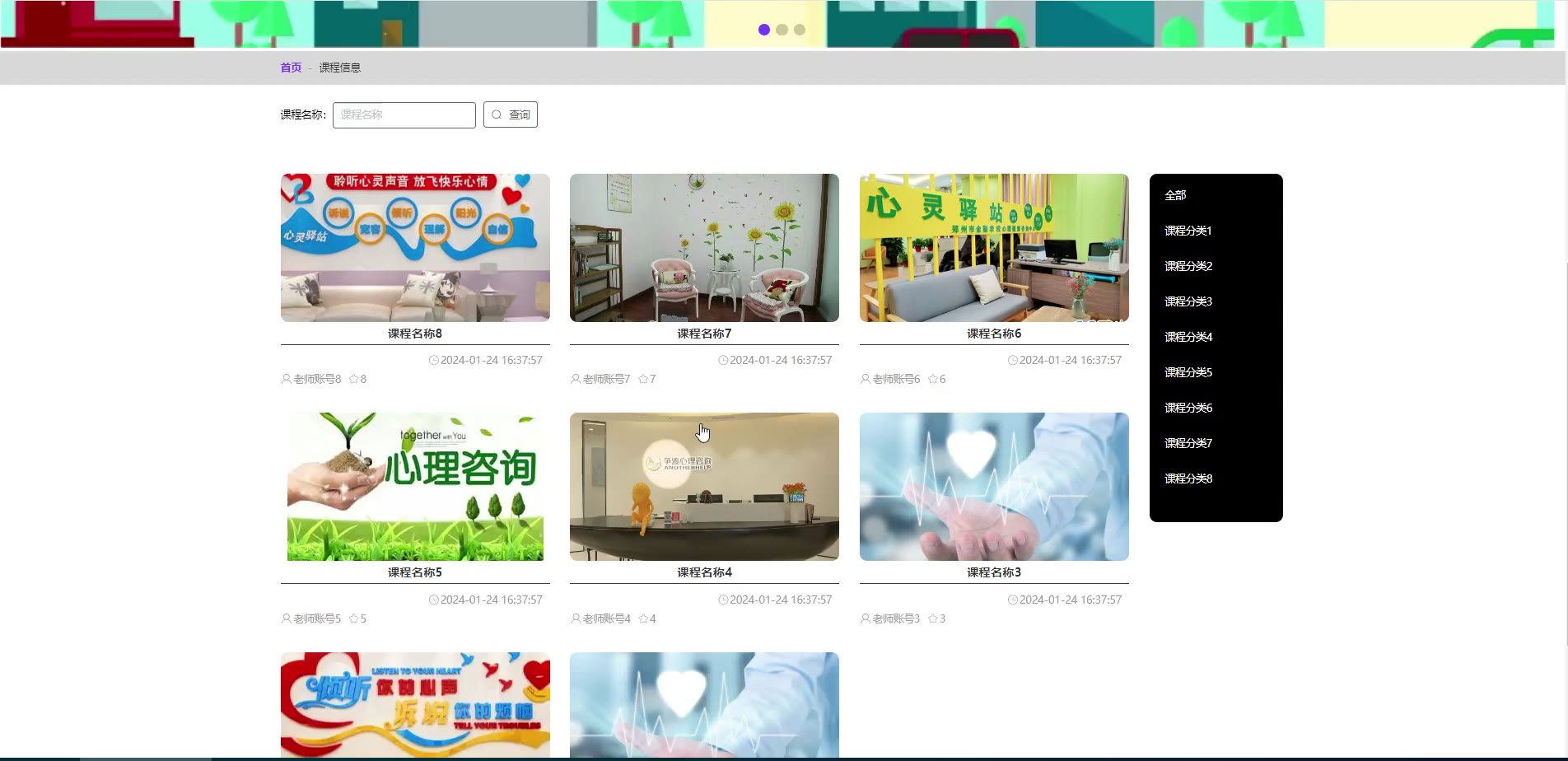This screenshot has height=761, width=1568.
Task: Click the clock icon on 课程名称3 card
Action: pos(1013,600)
